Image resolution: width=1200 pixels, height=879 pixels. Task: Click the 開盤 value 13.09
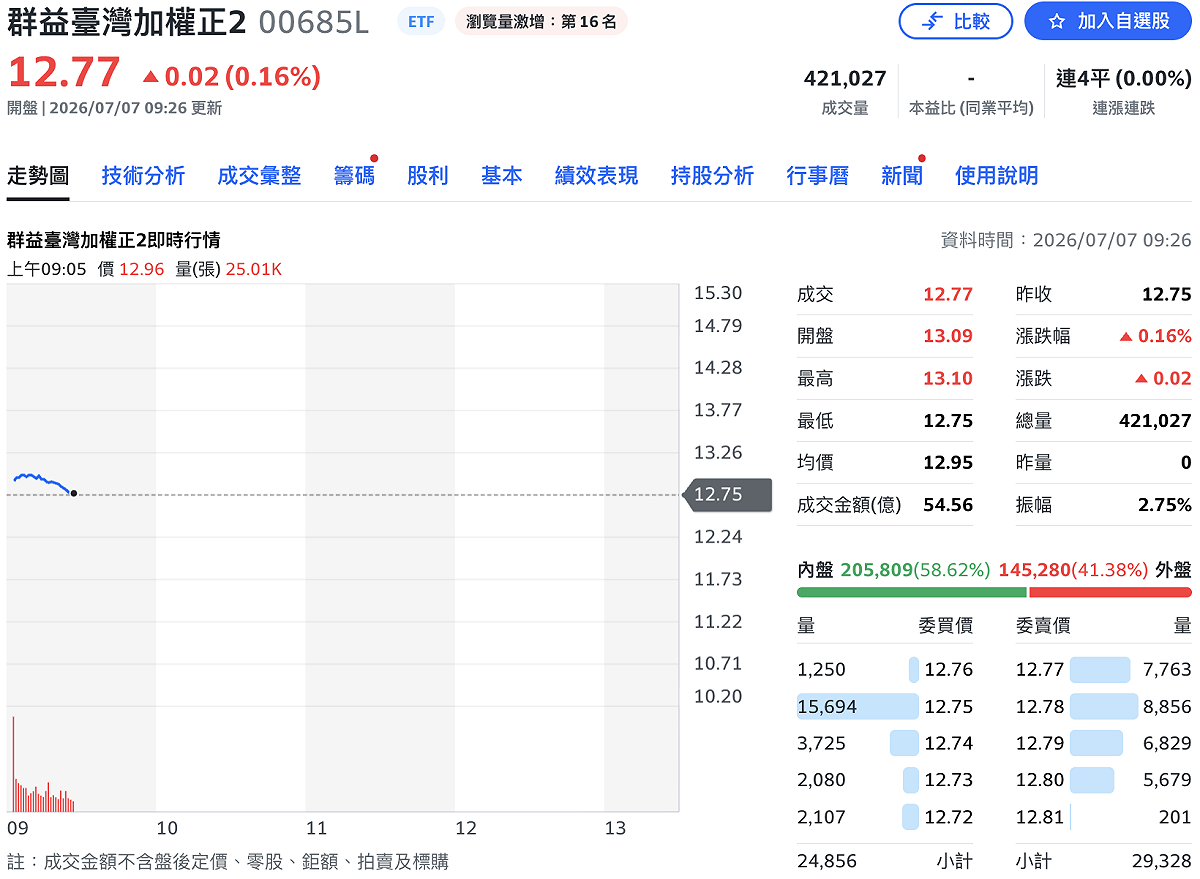point(948,336)
